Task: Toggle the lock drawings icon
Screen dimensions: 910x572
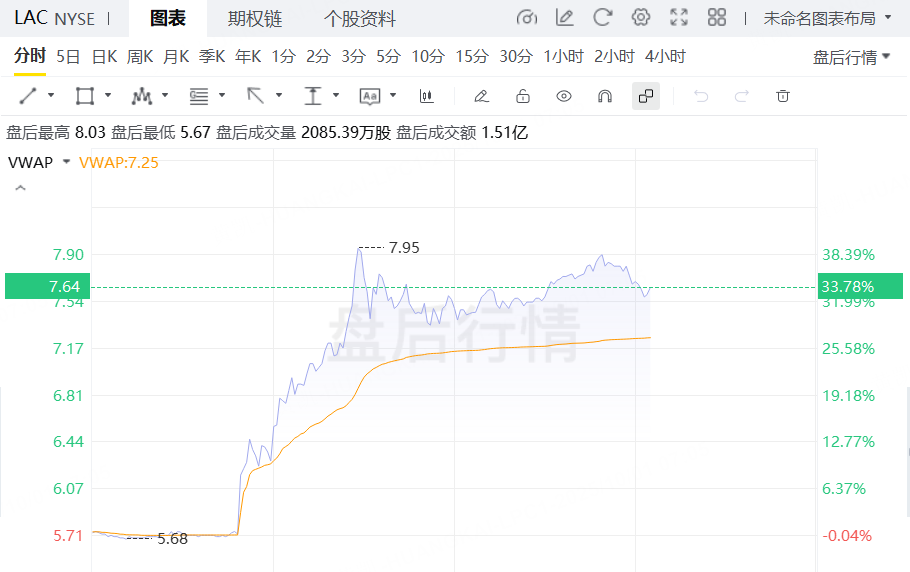Action: click(x=522, y=96)
